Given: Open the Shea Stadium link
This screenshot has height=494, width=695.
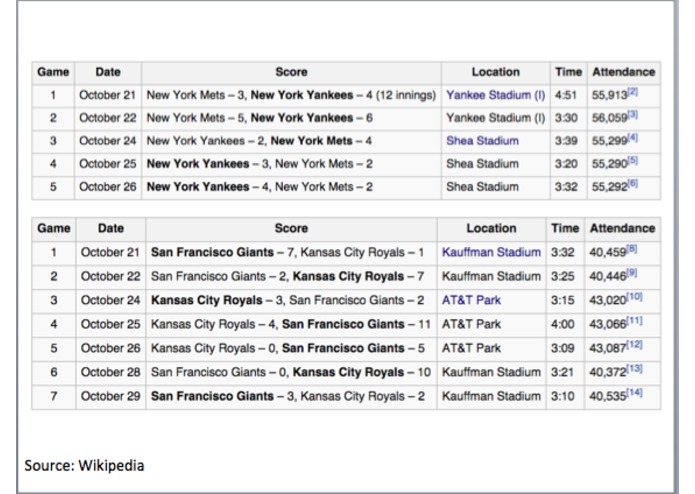Looking at the screenshot, I should 482,141.
